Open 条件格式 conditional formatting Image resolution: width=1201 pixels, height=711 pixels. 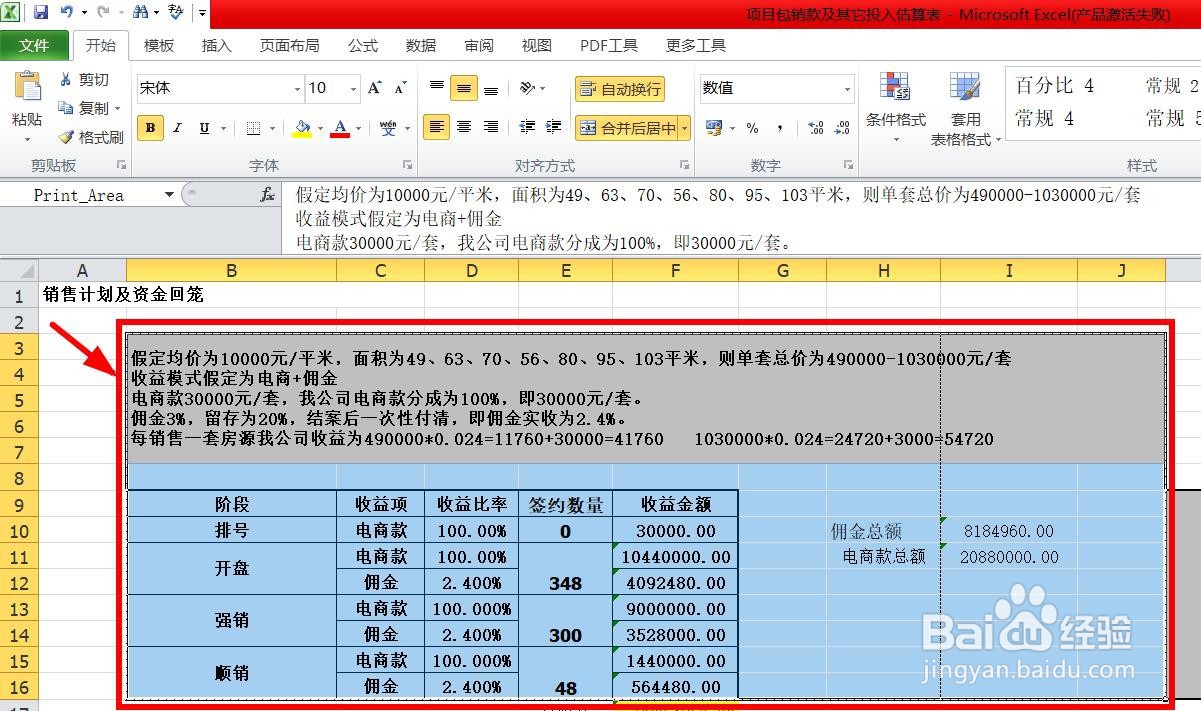click(896, 105)
